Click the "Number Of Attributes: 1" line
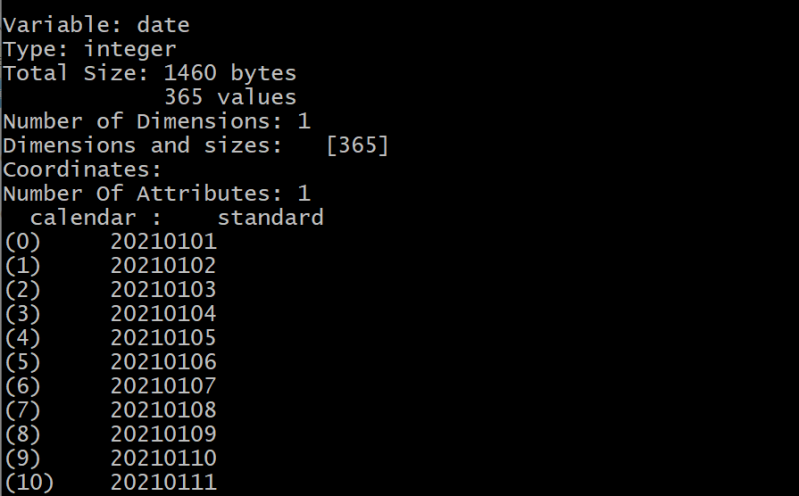The width and height of the screenshot is (799, 496). 157,193
